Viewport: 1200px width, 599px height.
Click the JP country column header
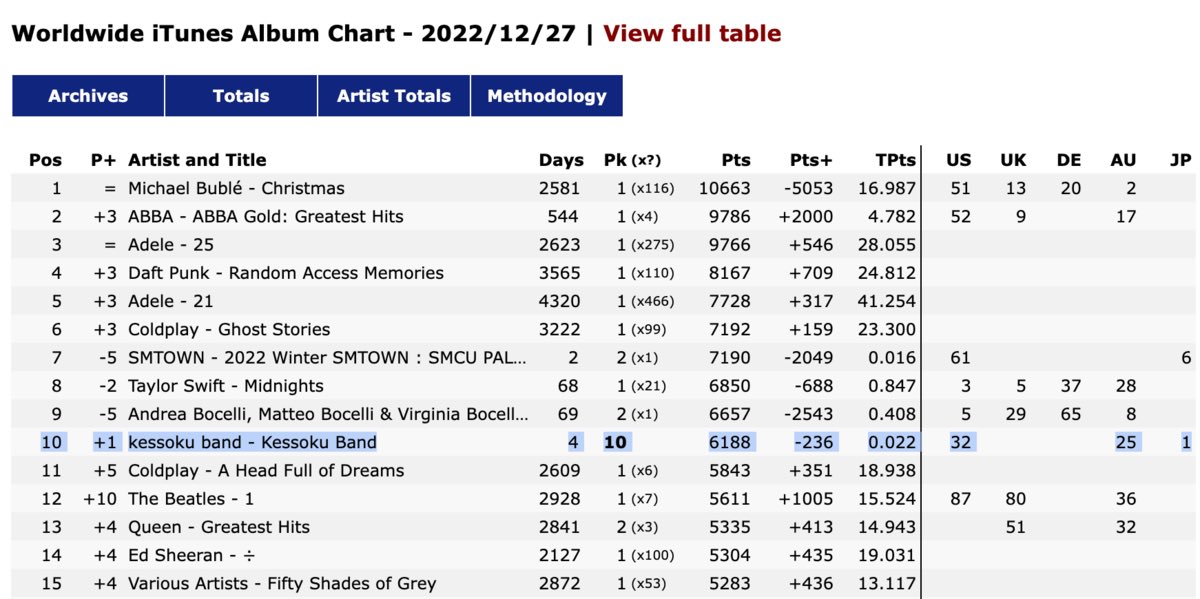[x=1180, y=160]
